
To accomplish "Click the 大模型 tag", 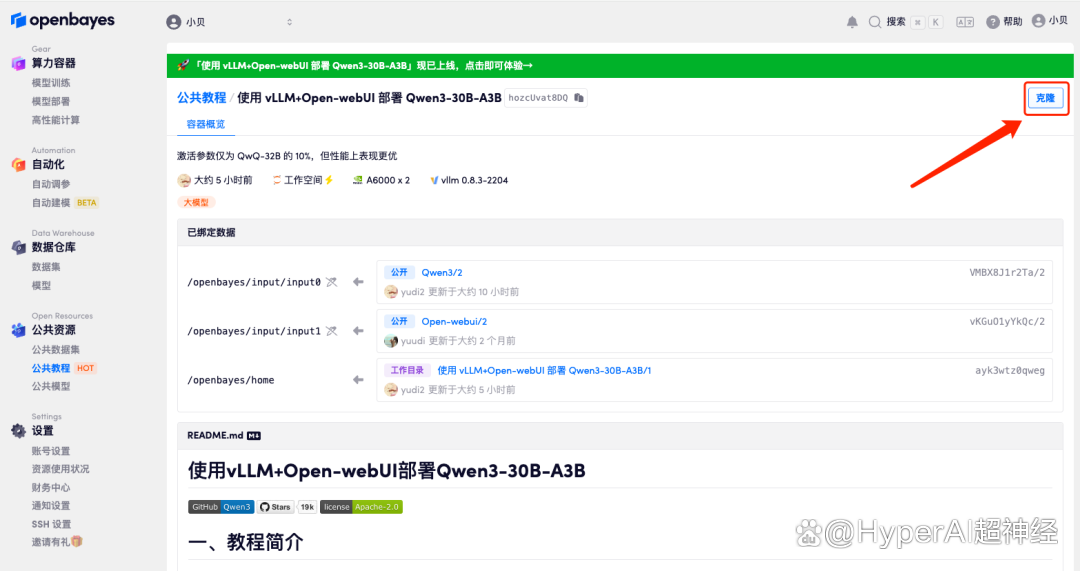I will 196,203.
